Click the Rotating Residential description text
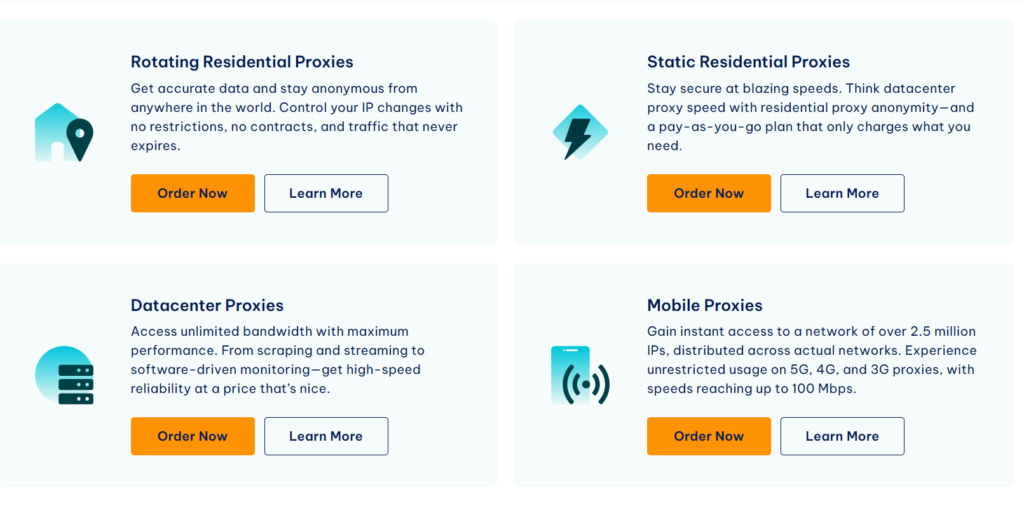This screenshot has height=510, width=1024. 297,117
